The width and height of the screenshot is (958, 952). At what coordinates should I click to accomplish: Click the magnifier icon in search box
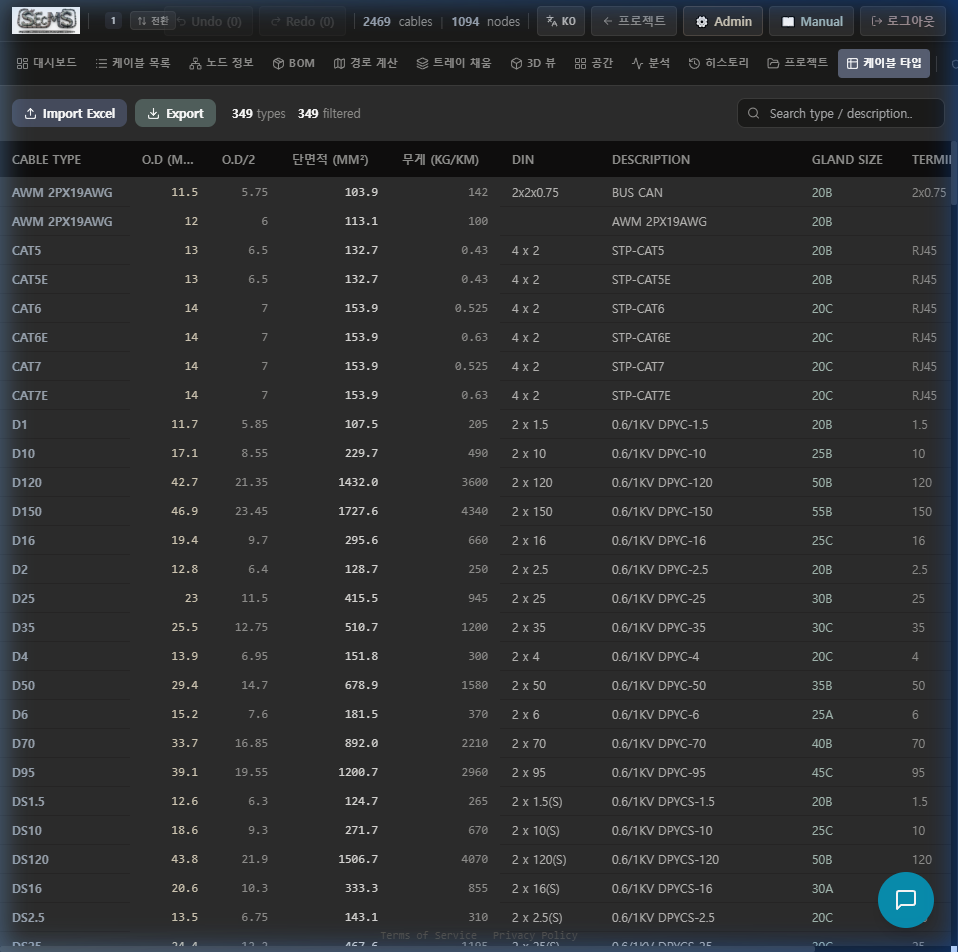tap(753, 114)
